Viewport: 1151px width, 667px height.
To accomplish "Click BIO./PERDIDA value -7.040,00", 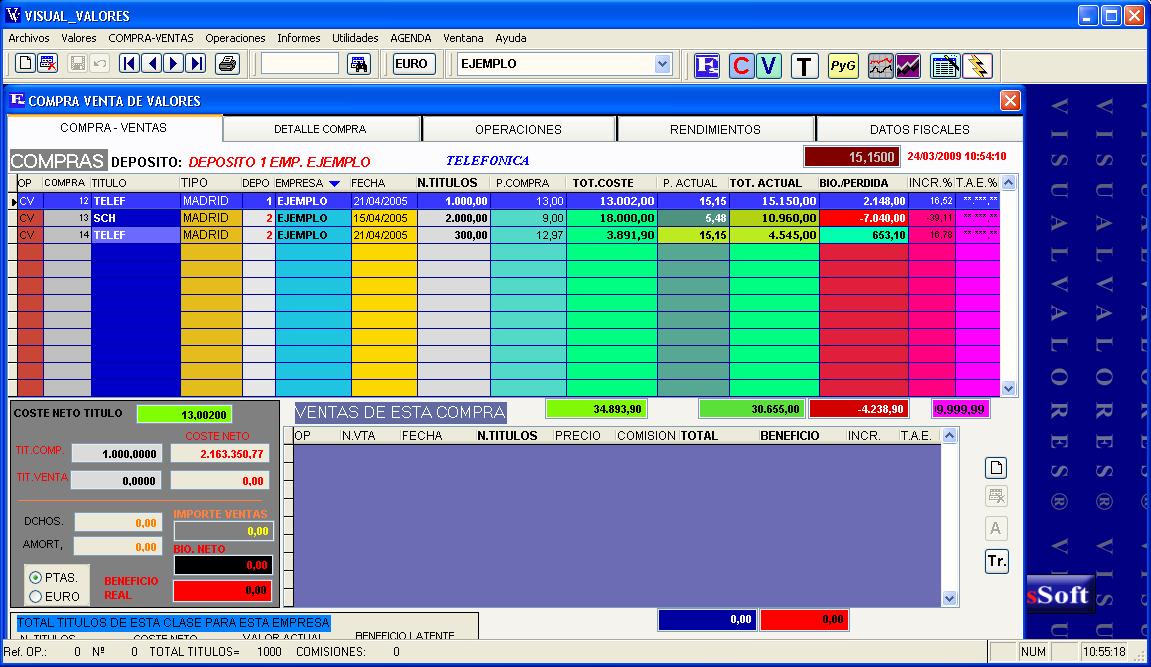I will 863,218.
